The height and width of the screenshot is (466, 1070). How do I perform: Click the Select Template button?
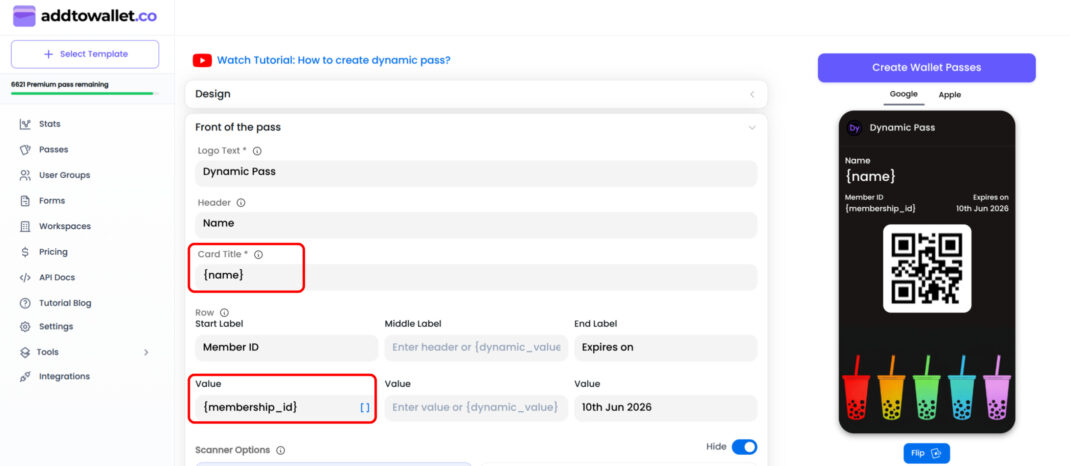[85, 54]
